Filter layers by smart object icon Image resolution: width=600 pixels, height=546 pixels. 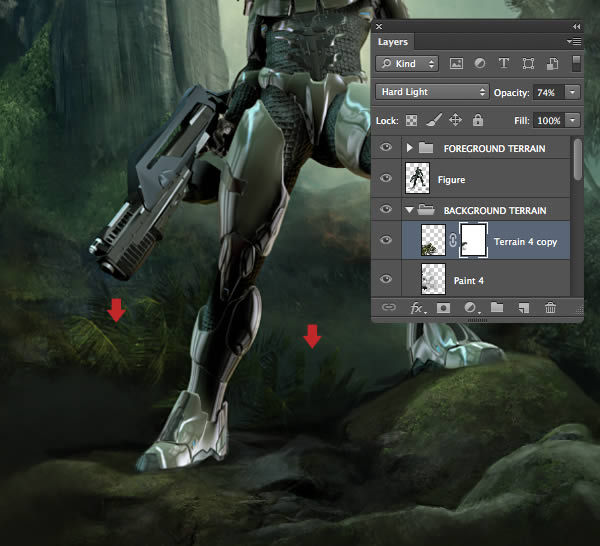point(552,64)
